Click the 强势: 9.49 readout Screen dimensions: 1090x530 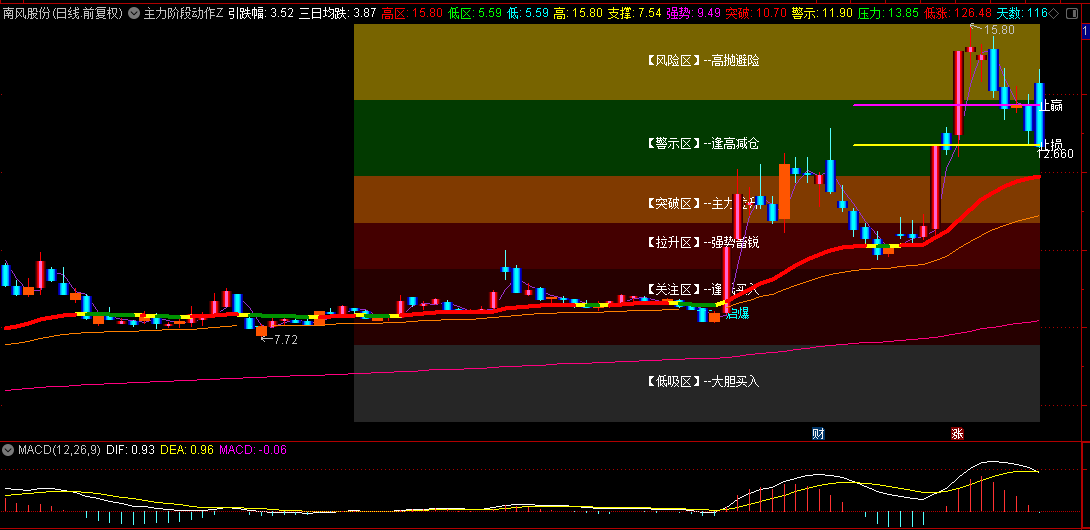point(693,13)
